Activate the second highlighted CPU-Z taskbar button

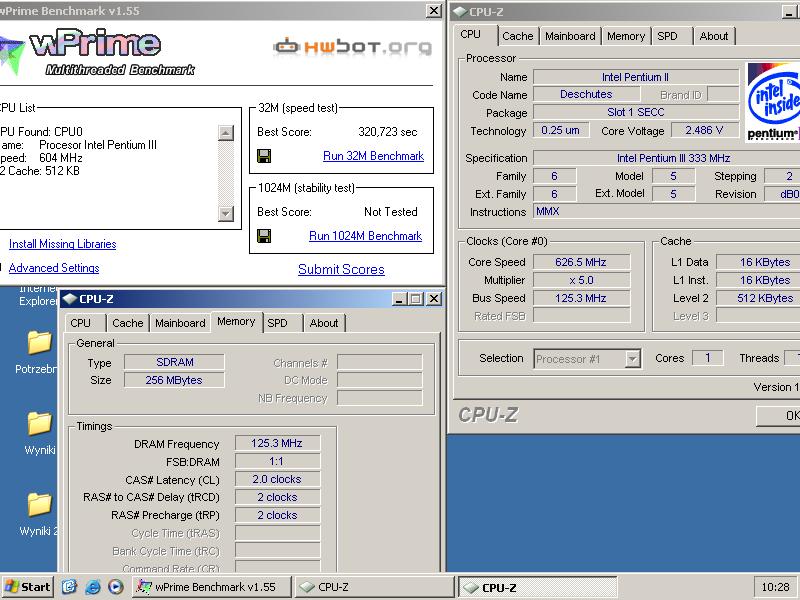click(538, 588)
